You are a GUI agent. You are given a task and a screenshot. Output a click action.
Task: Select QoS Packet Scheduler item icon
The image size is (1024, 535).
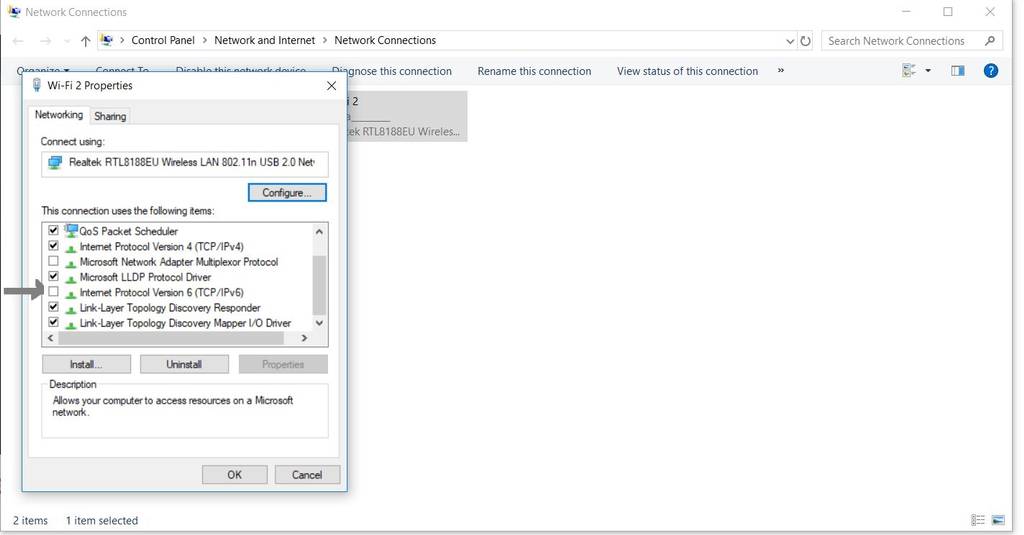71,230
